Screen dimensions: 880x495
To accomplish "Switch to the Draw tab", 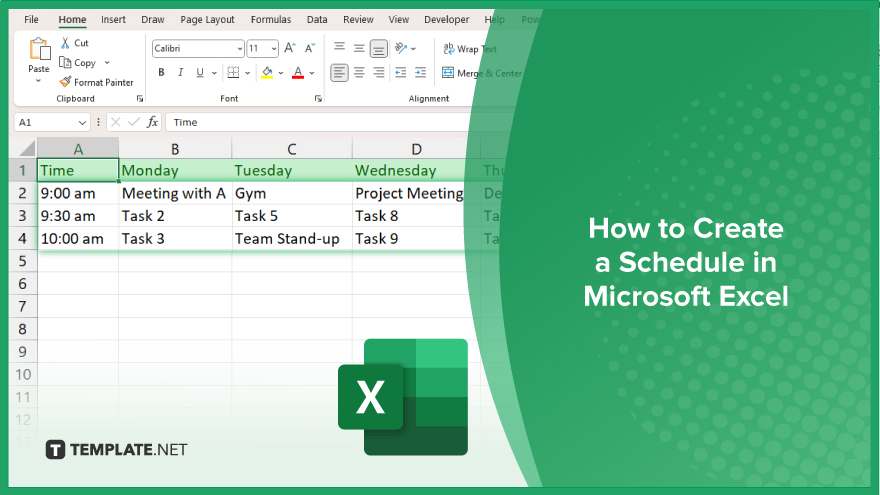I will coord(153,20).
